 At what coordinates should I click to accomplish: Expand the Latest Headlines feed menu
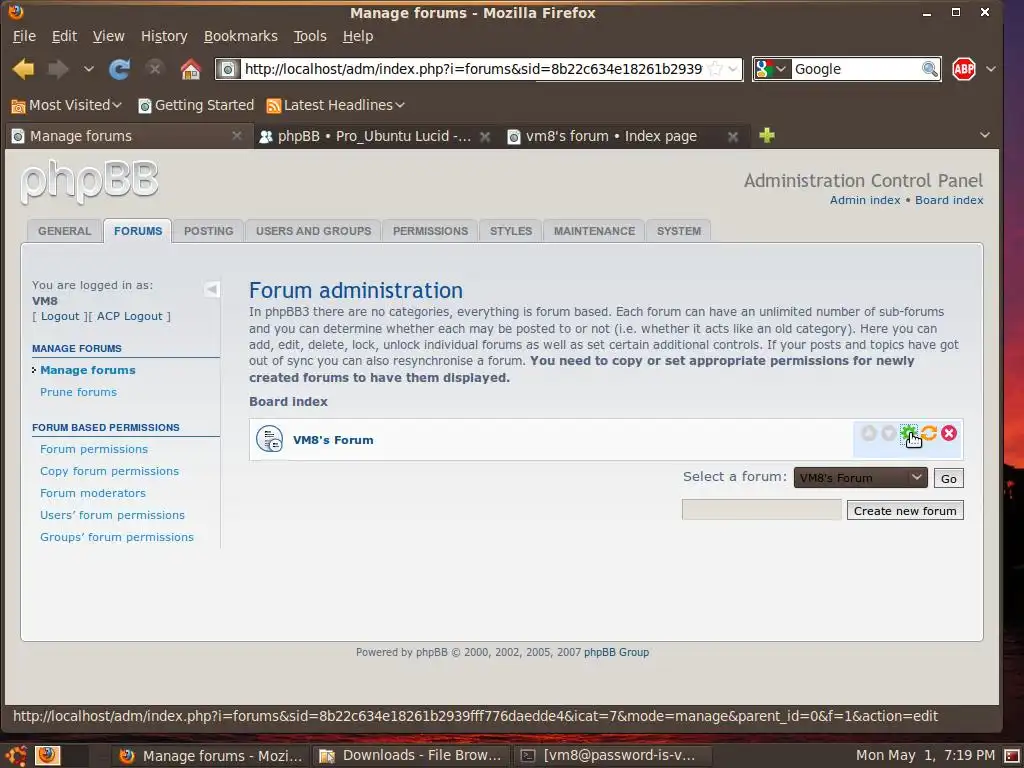[336, 105]
